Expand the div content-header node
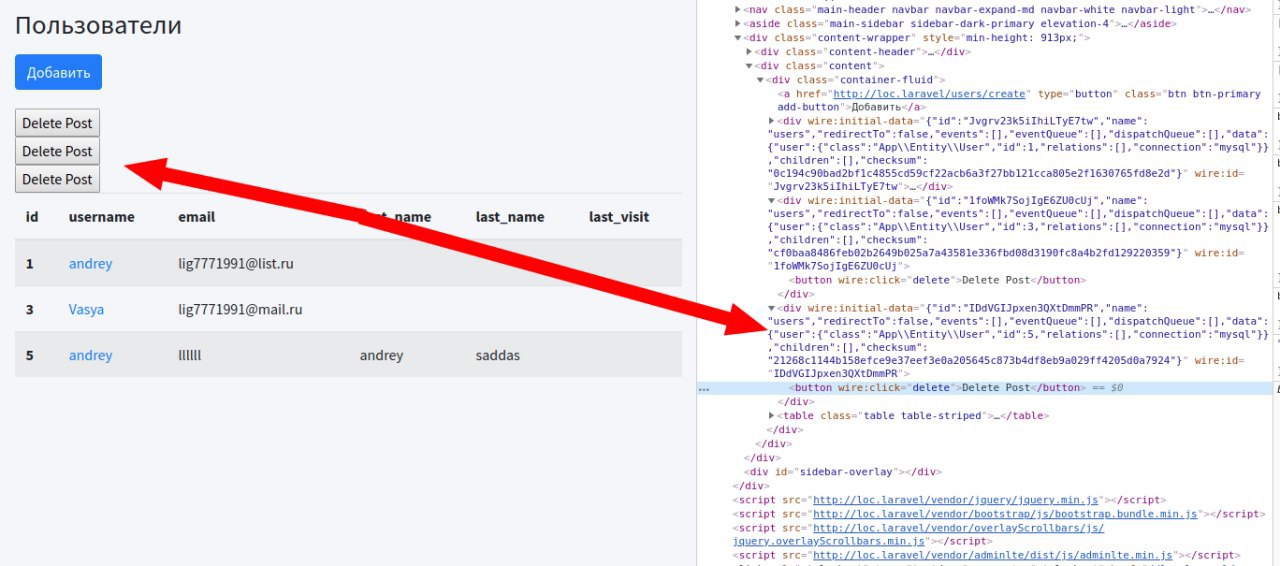Image resolution: width=1280 pixels, height=566 pixels. coord(750,52)
